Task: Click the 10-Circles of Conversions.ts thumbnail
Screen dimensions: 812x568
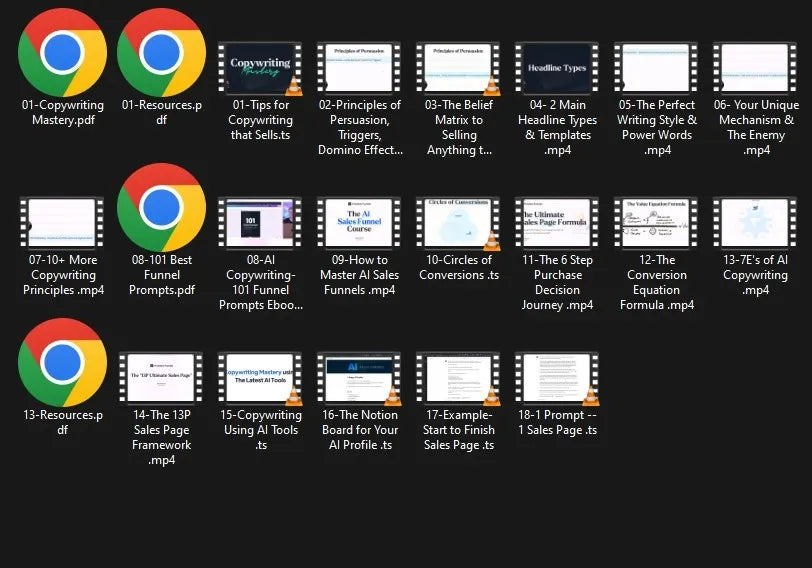Action: (x=459, y=223)
